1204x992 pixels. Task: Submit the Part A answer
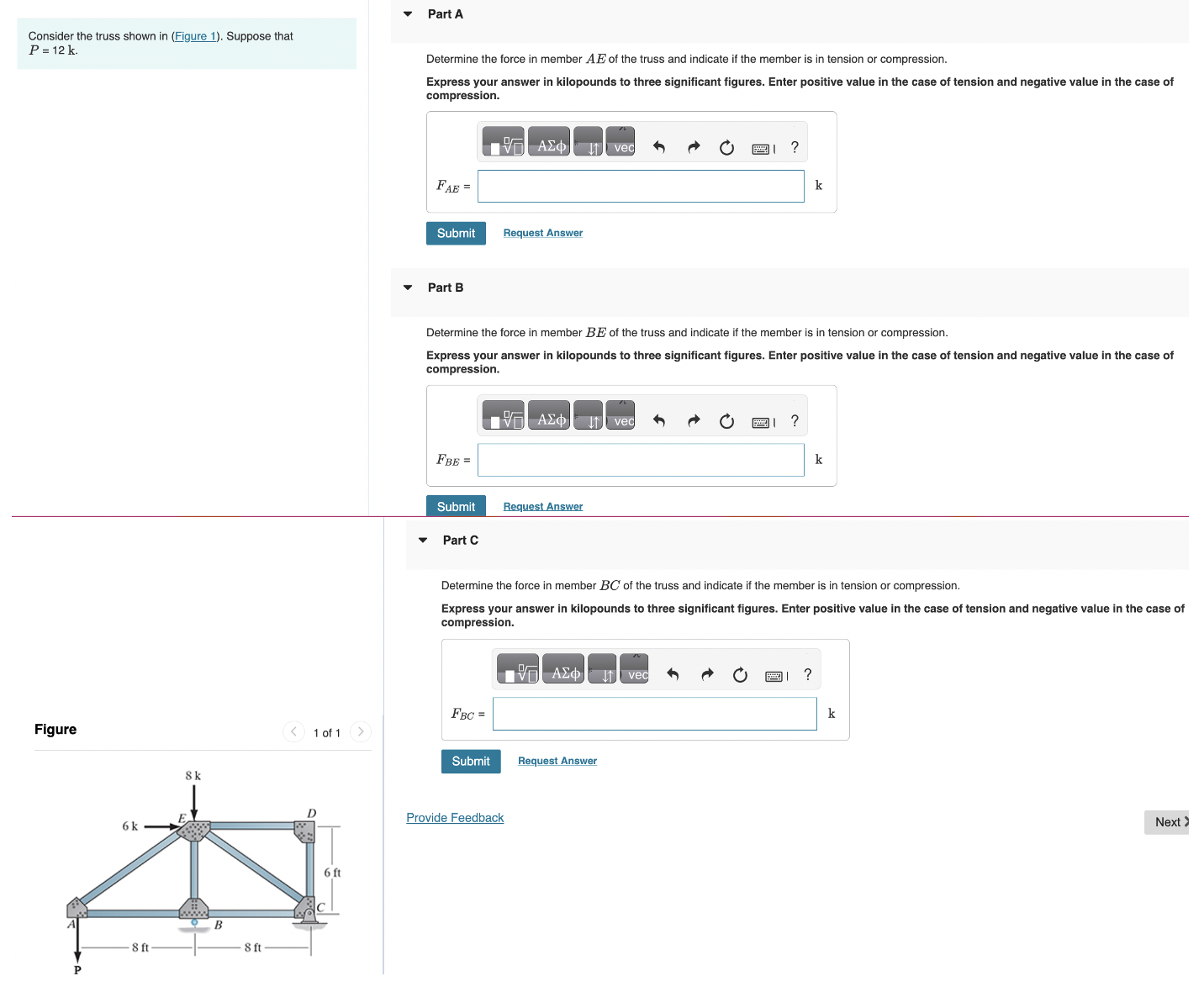[x=456, y=233]
